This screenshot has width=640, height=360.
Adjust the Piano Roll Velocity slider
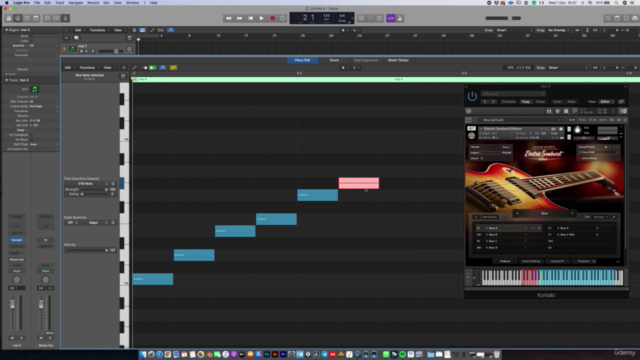coord(87,250)
